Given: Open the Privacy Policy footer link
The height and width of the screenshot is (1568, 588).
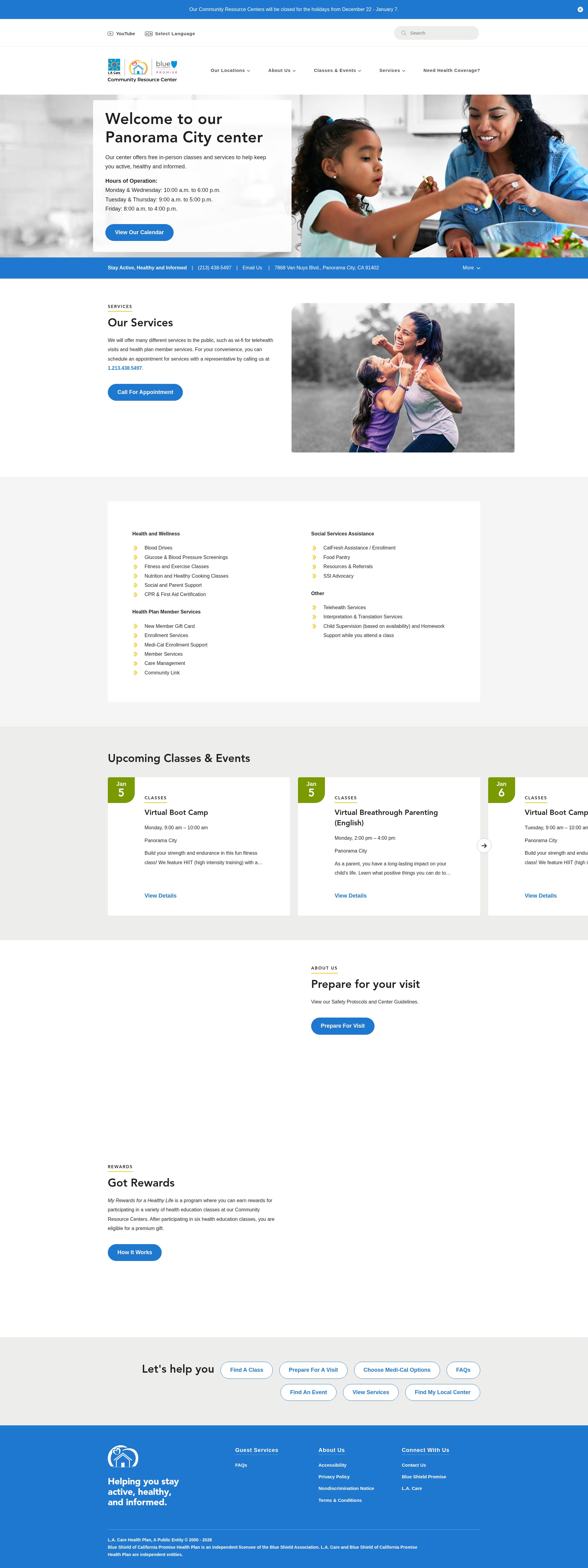Looking at the screenshot, I should coord(334,1477).
